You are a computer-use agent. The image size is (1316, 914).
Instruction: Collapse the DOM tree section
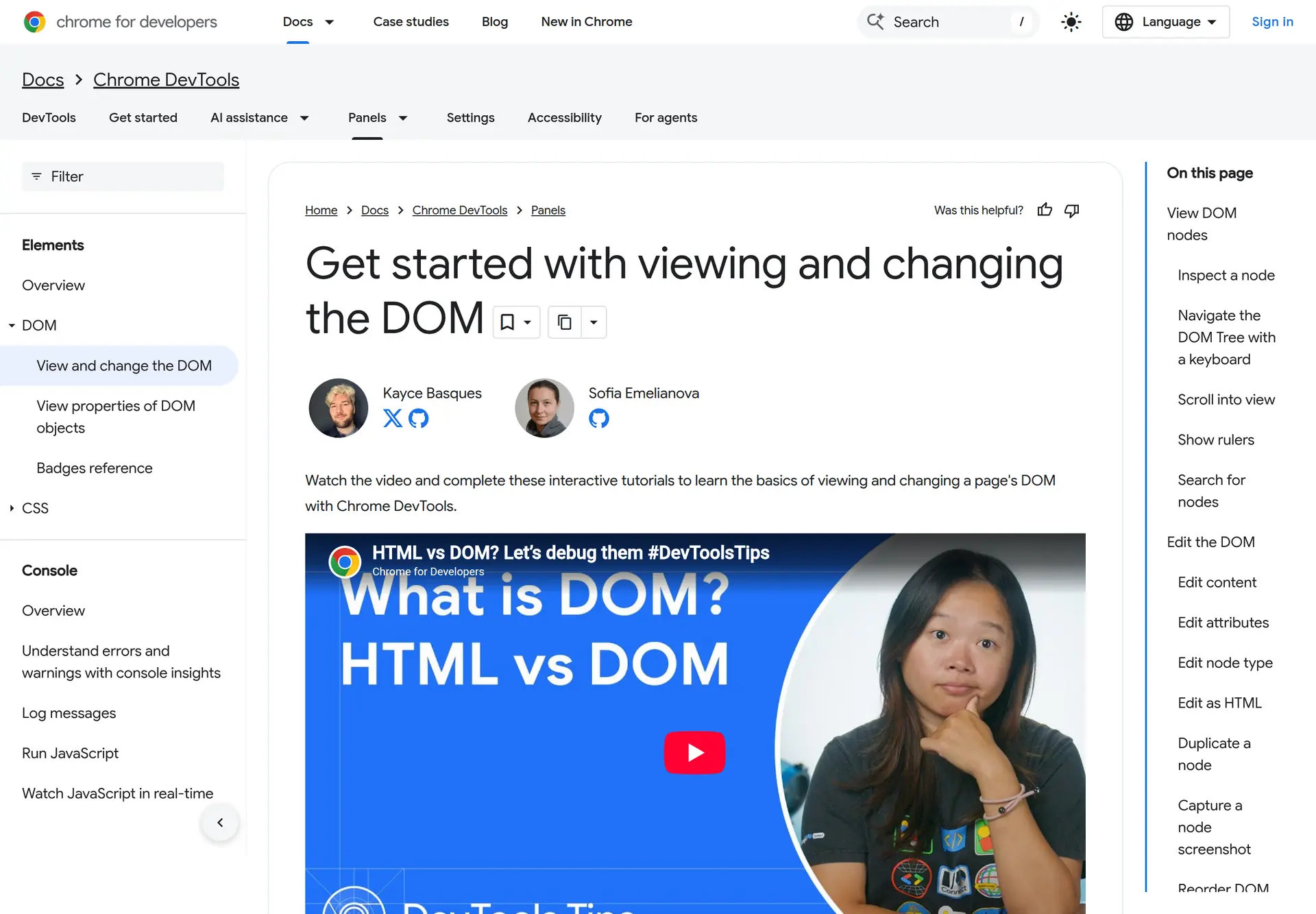point(12,325)
